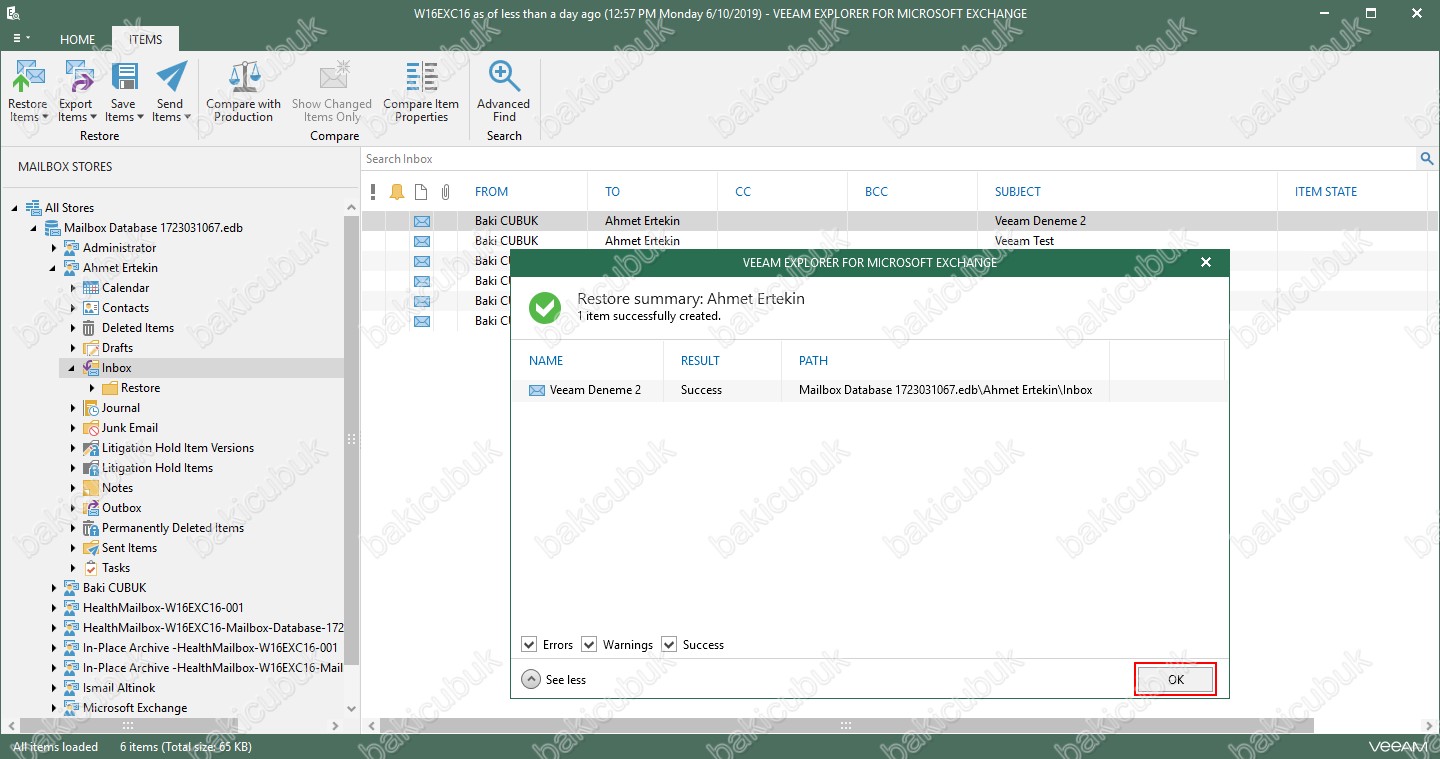
Task: Expand the Microsoft Exchange mailbox node
Action: tap(54, 708)
